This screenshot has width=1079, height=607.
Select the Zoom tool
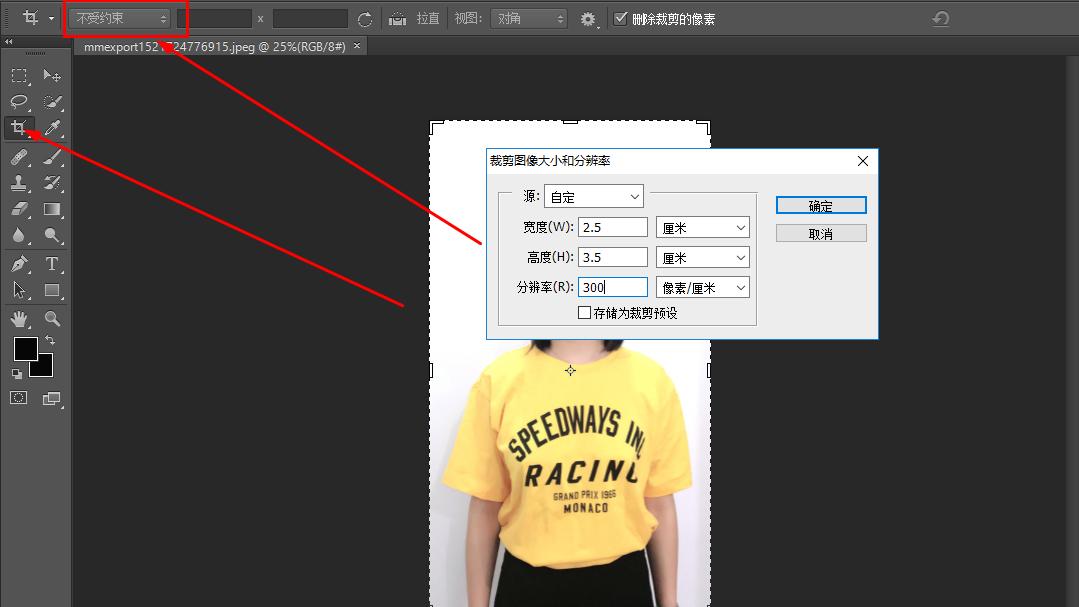coord(52,319)
